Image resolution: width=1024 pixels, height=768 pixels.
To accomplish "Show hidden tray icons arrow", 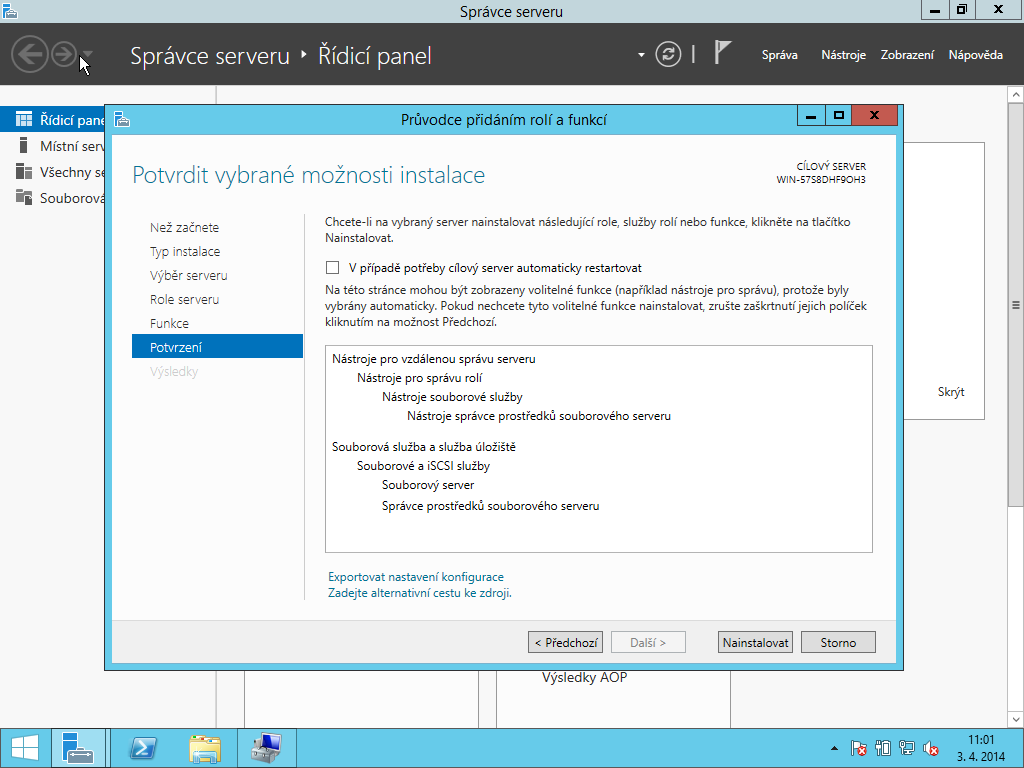I will (834, 748).
